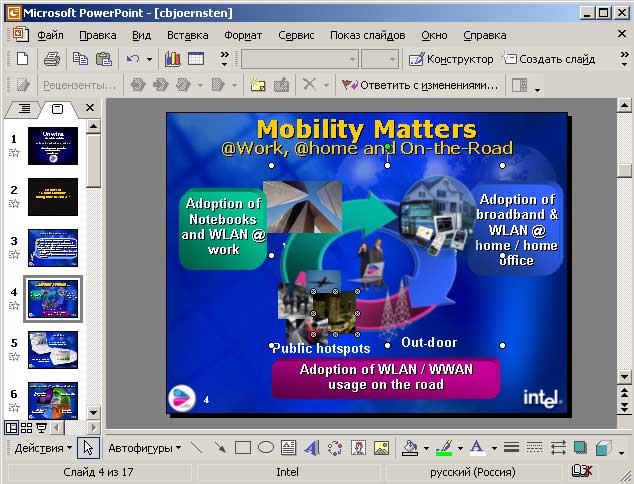The width and height of the screenshot is (634, 484).
Task: Toggle the select objects arrow tool
Action: click(88, 448)
